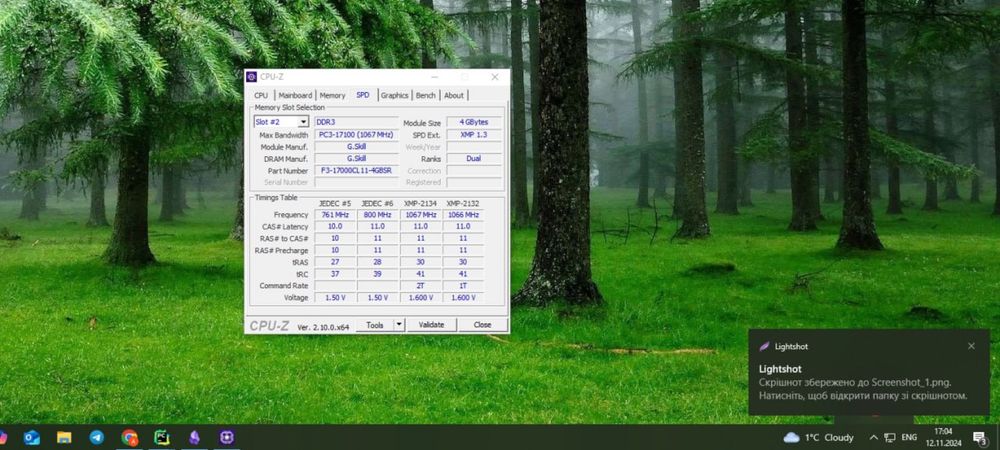Click the F3-17000CL11-4GBSR part number
This screenshot has height=450, width=1000.
(x=357, y=171)
